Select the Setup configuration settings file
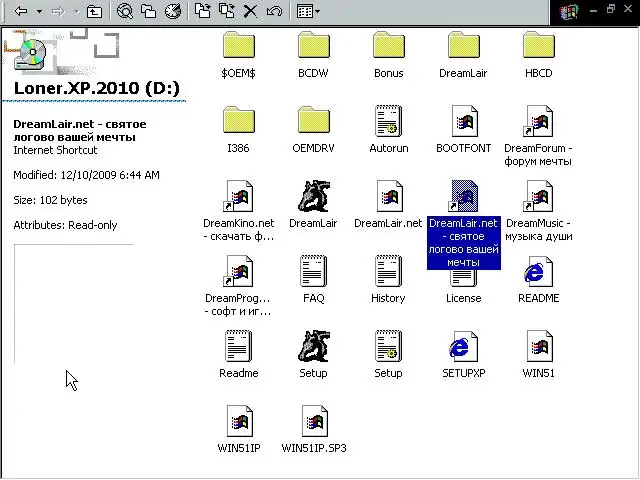The width and height of the screenshot is (640, 480). [x=388, y=355]
